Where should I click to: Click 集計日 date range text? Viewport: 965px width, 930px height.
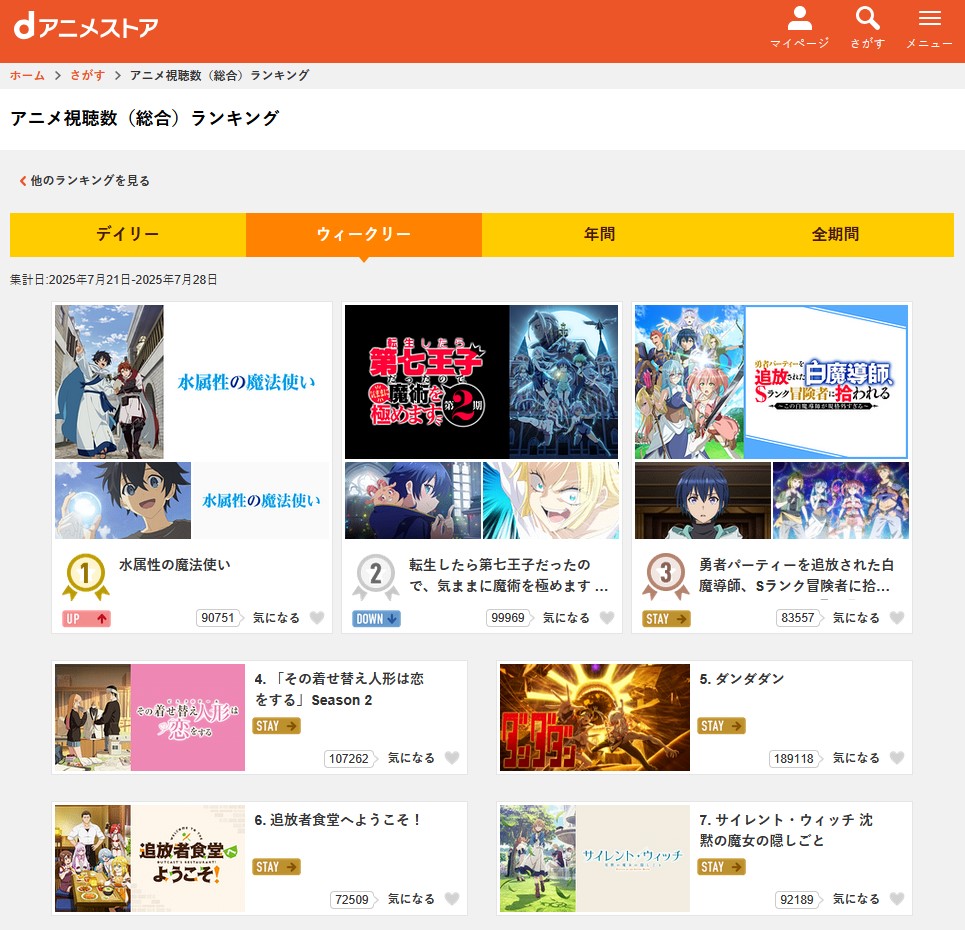[113, 279]
